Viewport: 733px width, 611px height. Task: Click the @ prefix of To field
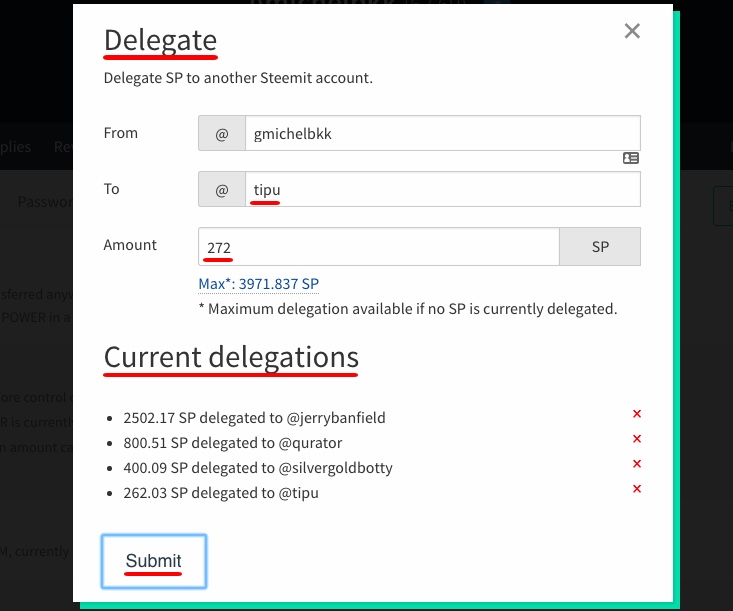click(222, 189)
